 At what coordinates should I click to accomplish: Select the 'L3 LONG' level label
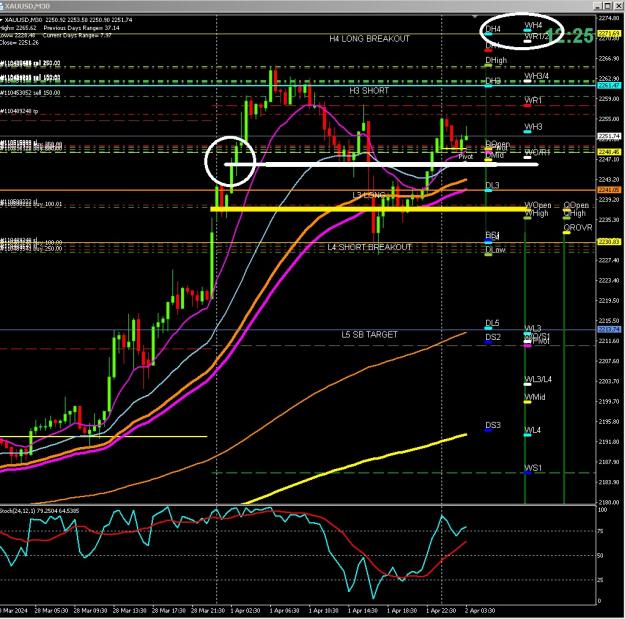coord(369,195)
